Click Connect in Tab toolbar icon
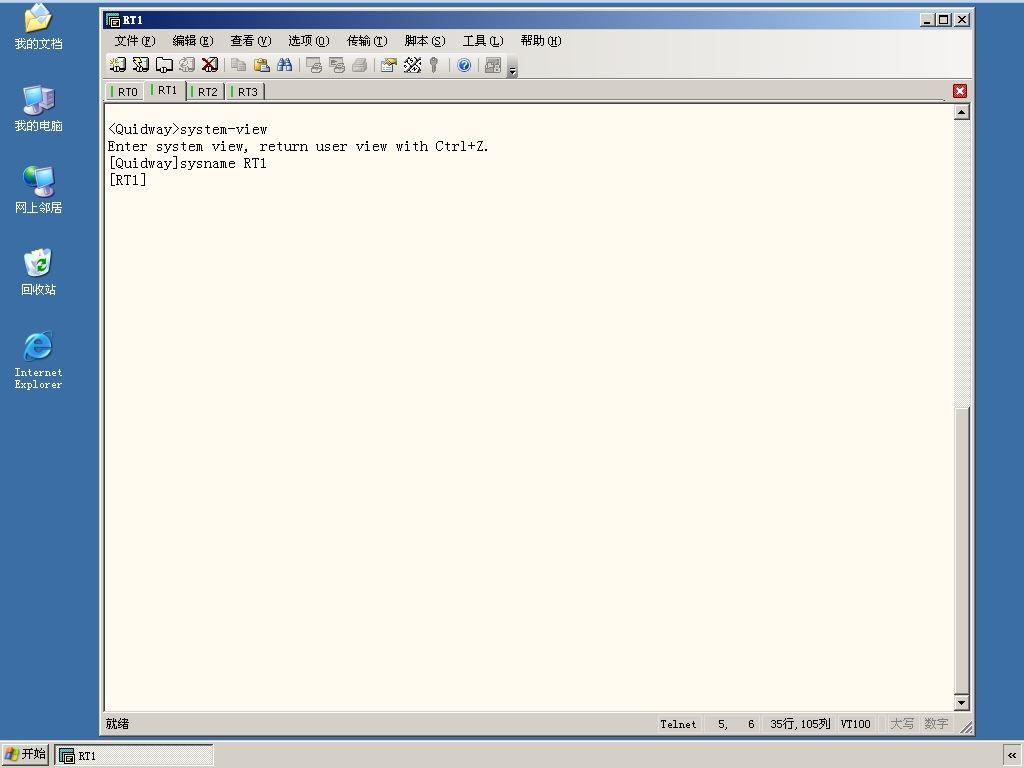 click(x=164, y=65)
